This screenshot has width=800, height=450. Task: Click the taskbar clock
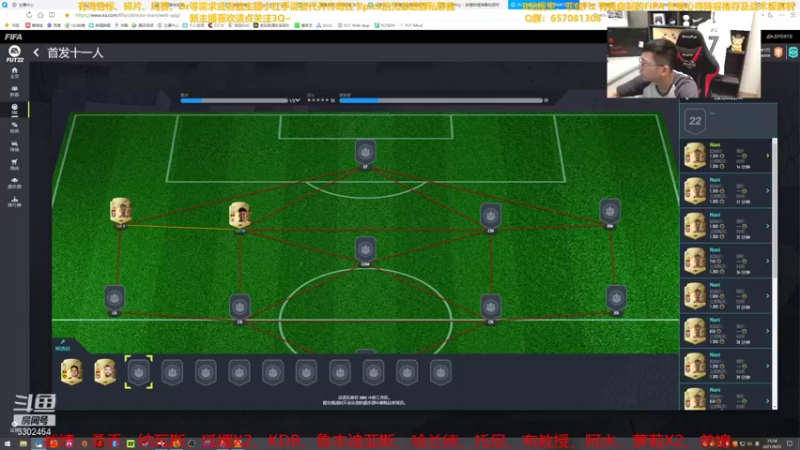(x=773, y=443)
